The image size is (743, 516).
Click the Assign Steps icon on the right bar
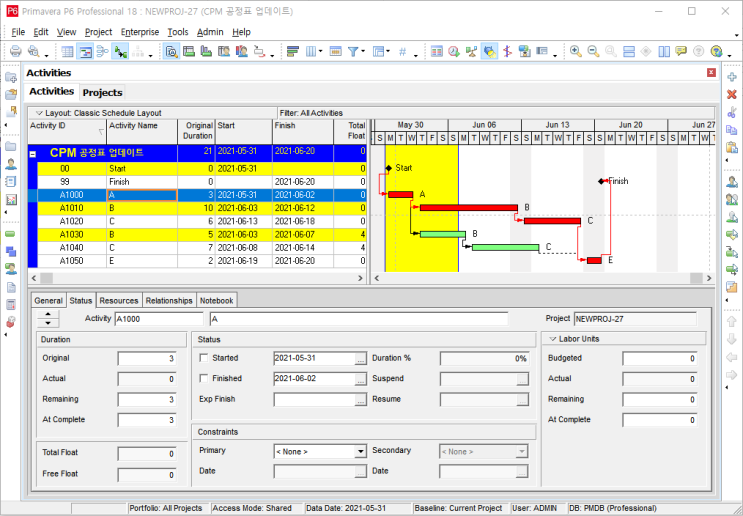click(732, 287)
